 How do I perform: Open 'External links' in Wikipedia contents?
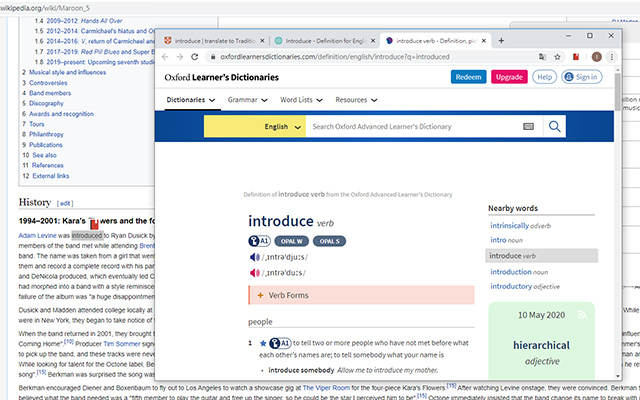(x=51, y=176)
